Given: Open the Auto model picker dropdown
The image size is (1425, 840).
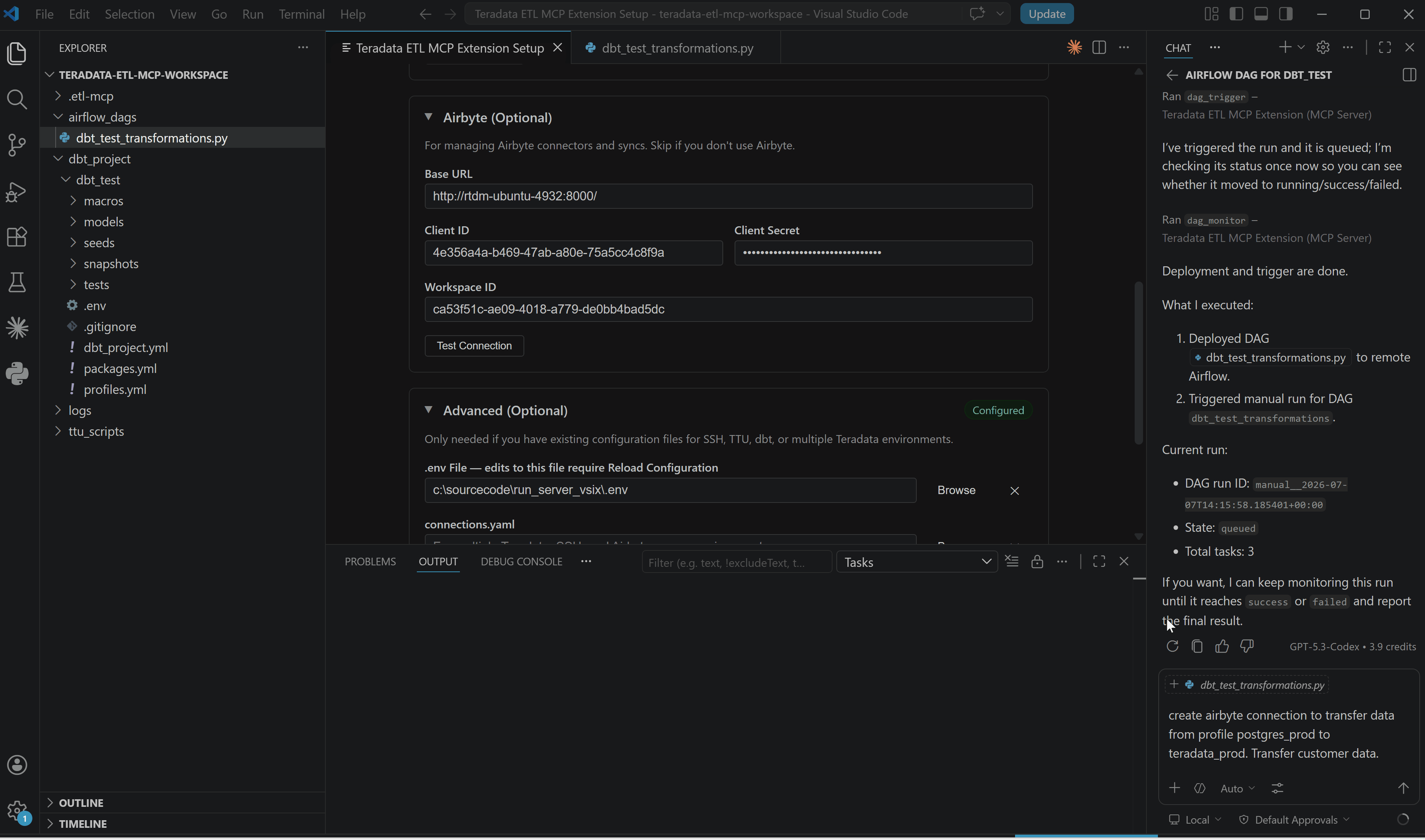Looking at the screenshot, I should pyautogui.click(x=1238, y=789).
